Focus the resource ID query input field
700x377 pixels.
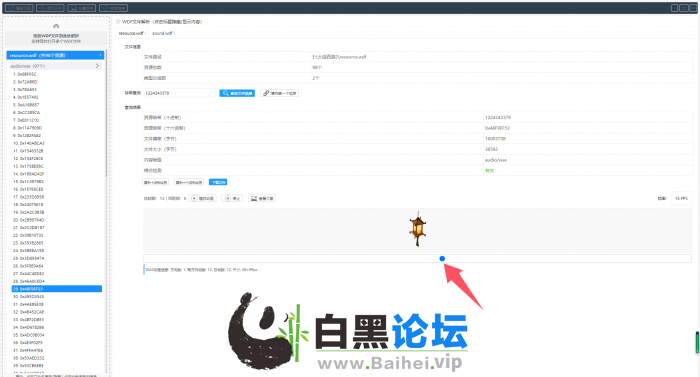179,93
